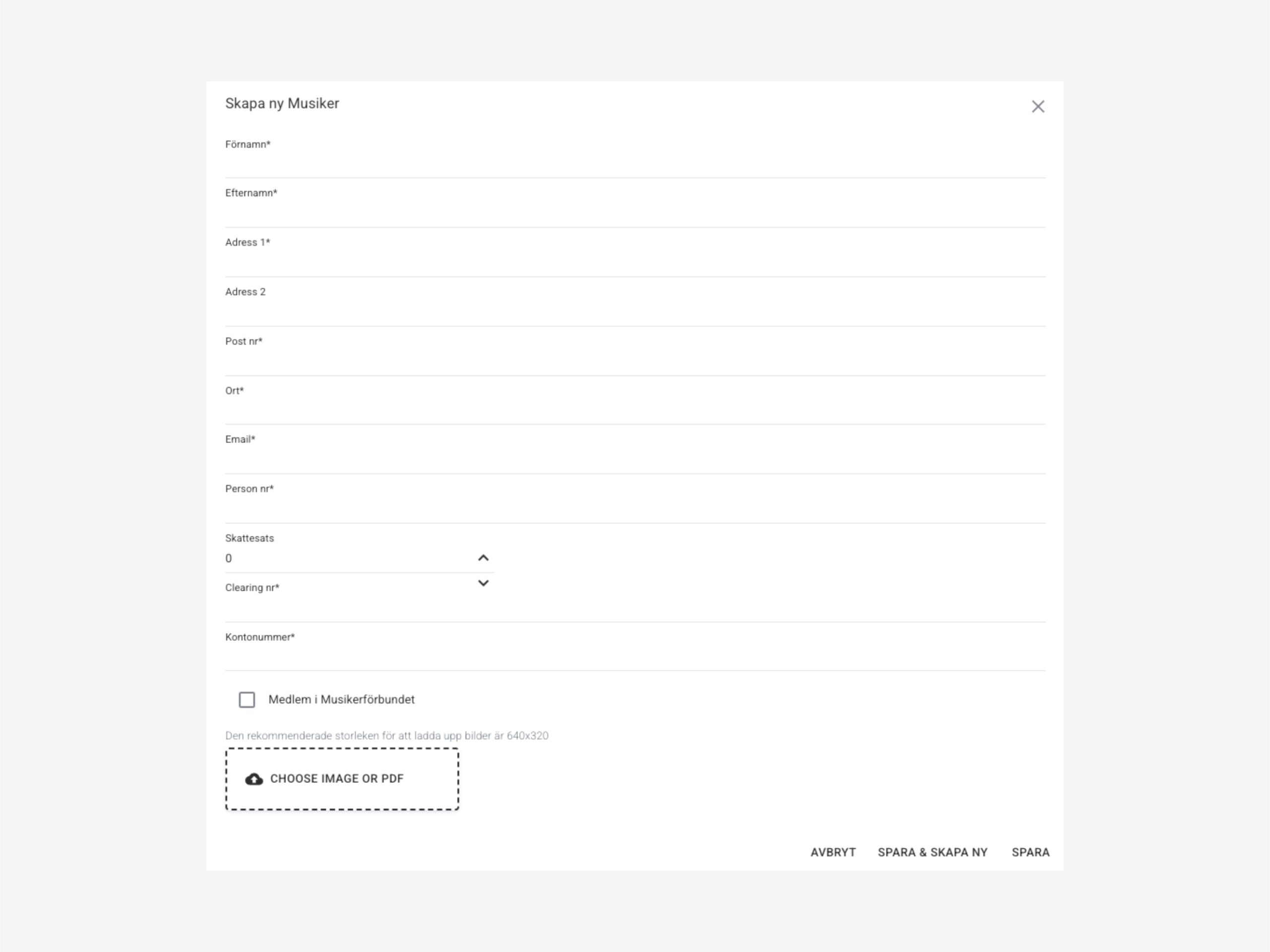Click into the Efternamn field
Screen dimensions: 1270x952
pyautogui.click(x=635, y=215)
